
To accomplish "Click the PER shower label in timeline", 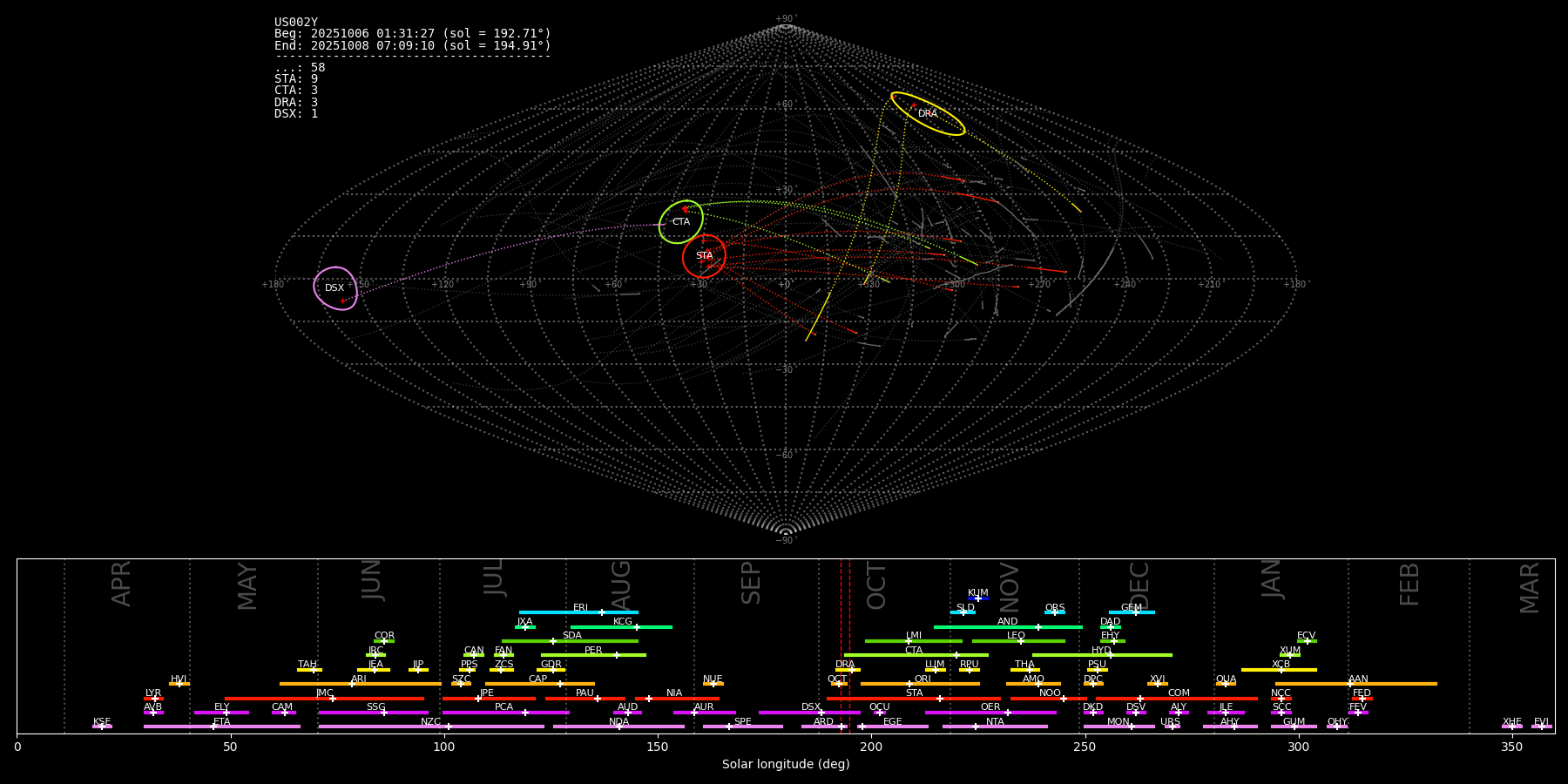I will (593, 651).
